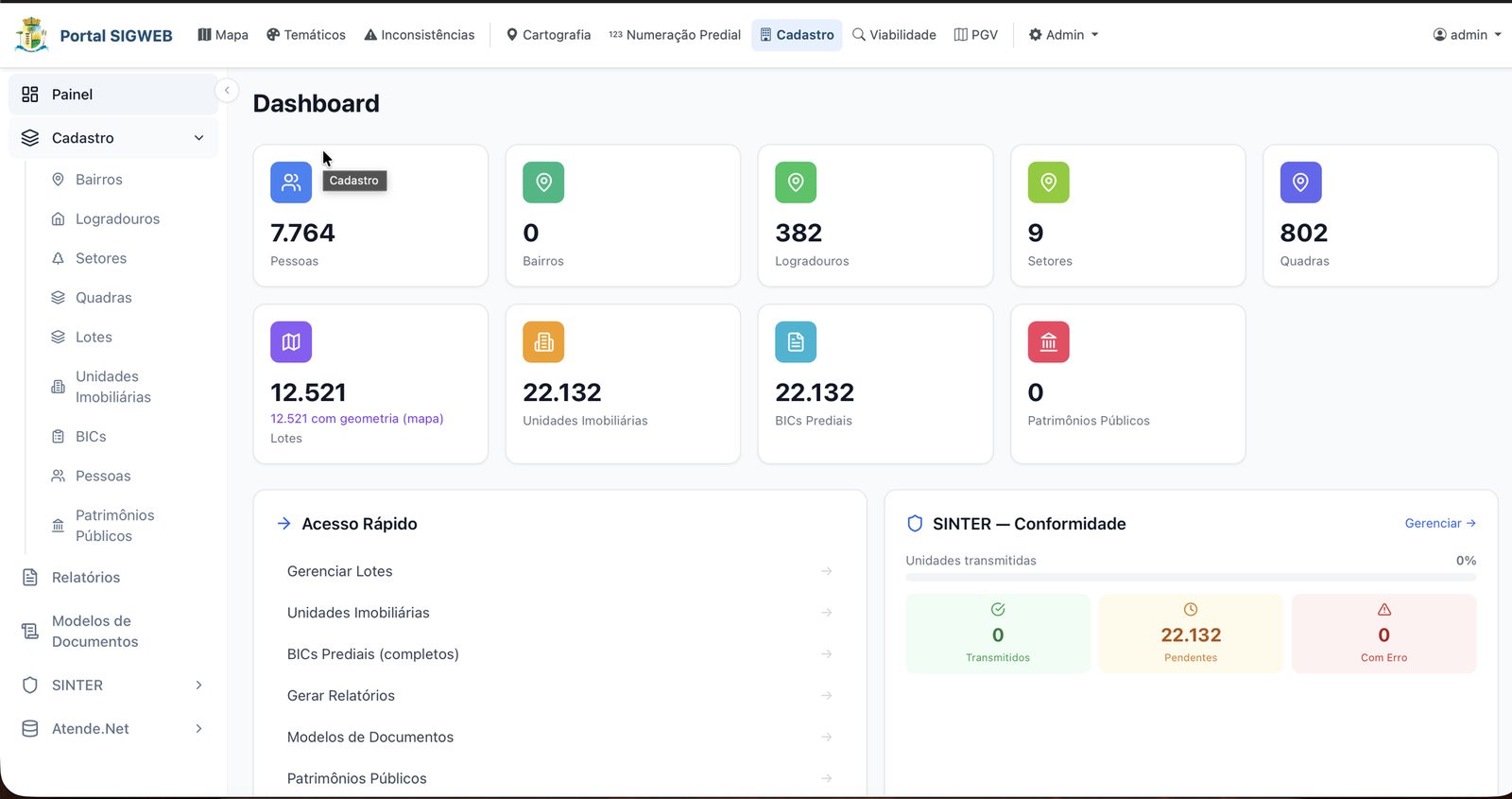Click the red Patrimônios Públicos card icon

[x=1049, y=342]
